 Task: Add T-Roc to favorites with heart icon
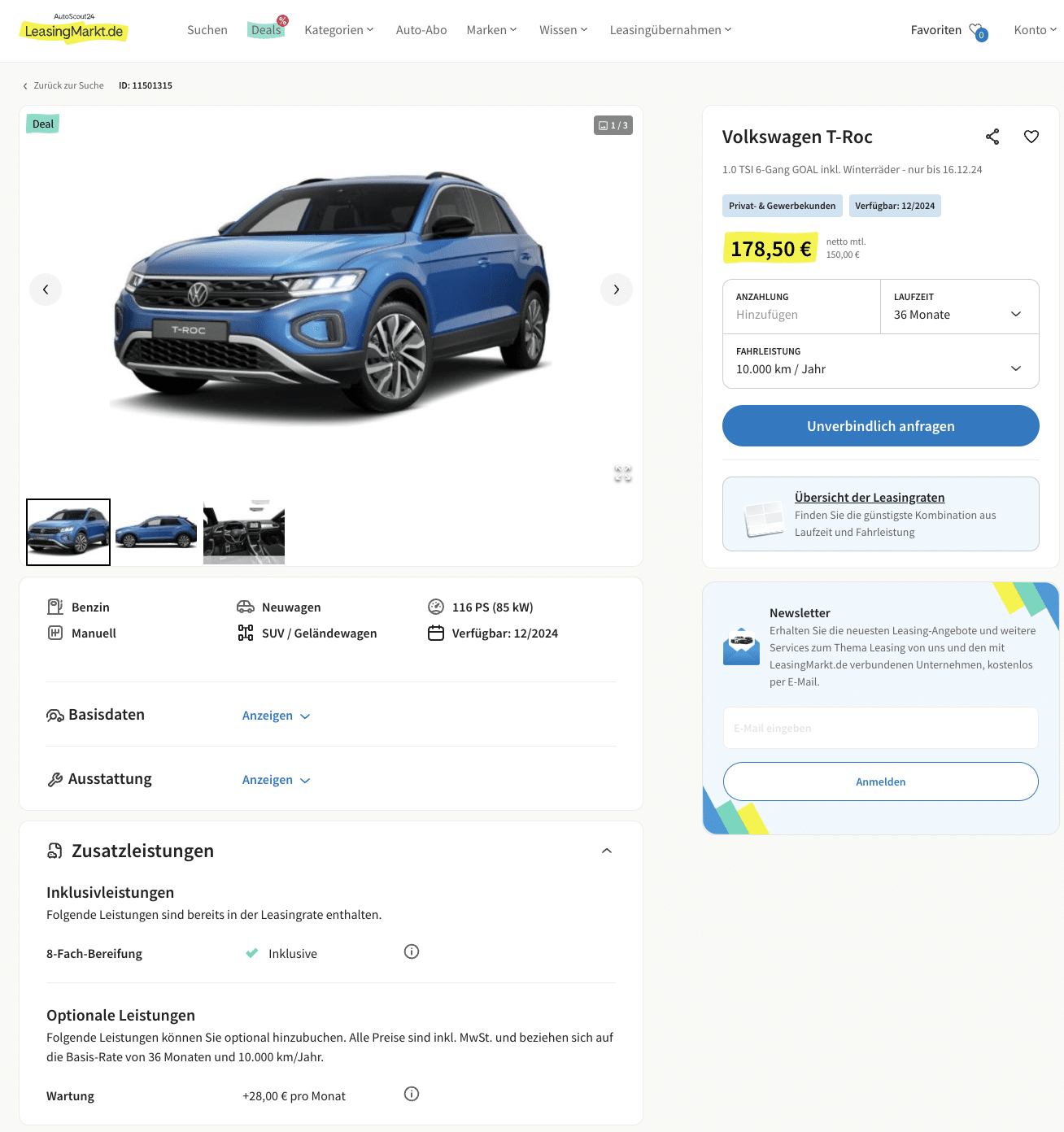point(1031,137)
